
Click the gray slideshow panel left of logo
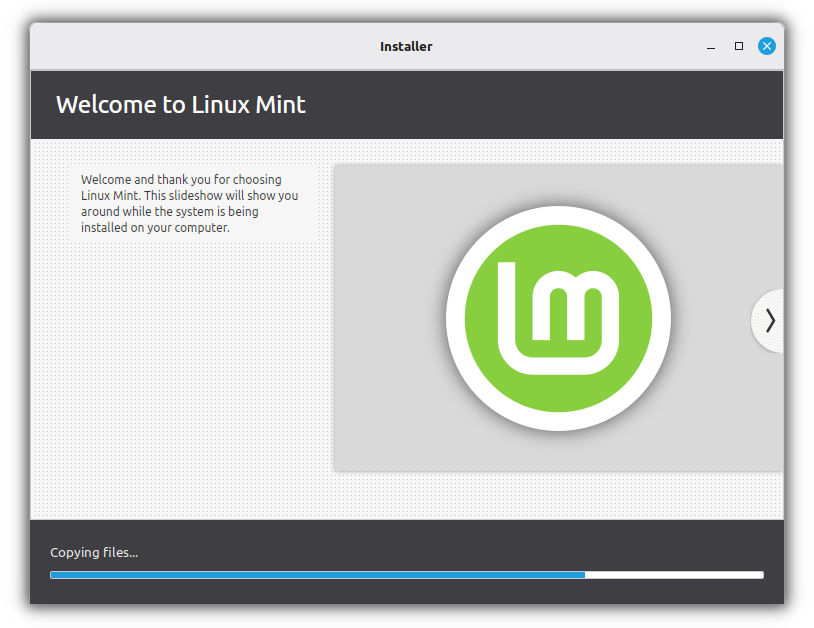point(385,320)
